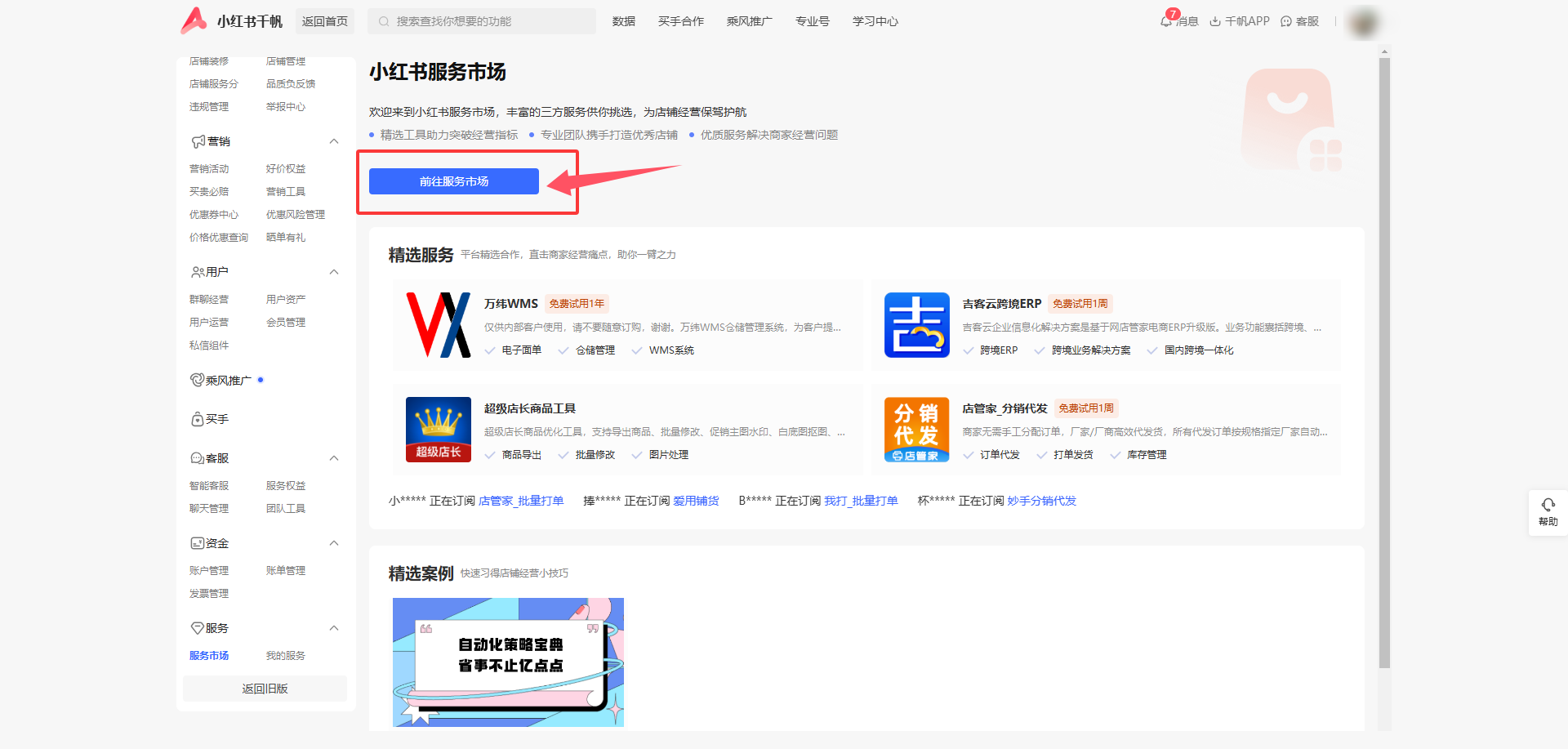
Task: Open the 吉客云跨境ERP logo icon
Action: coord(917,325)
